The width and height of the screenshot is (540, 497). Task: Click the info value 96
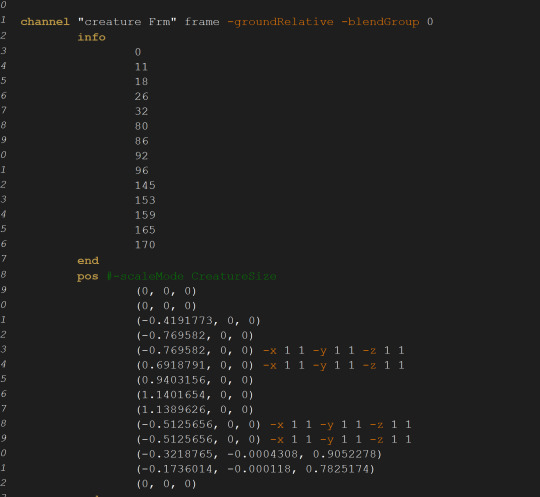[x=142, y=170]
